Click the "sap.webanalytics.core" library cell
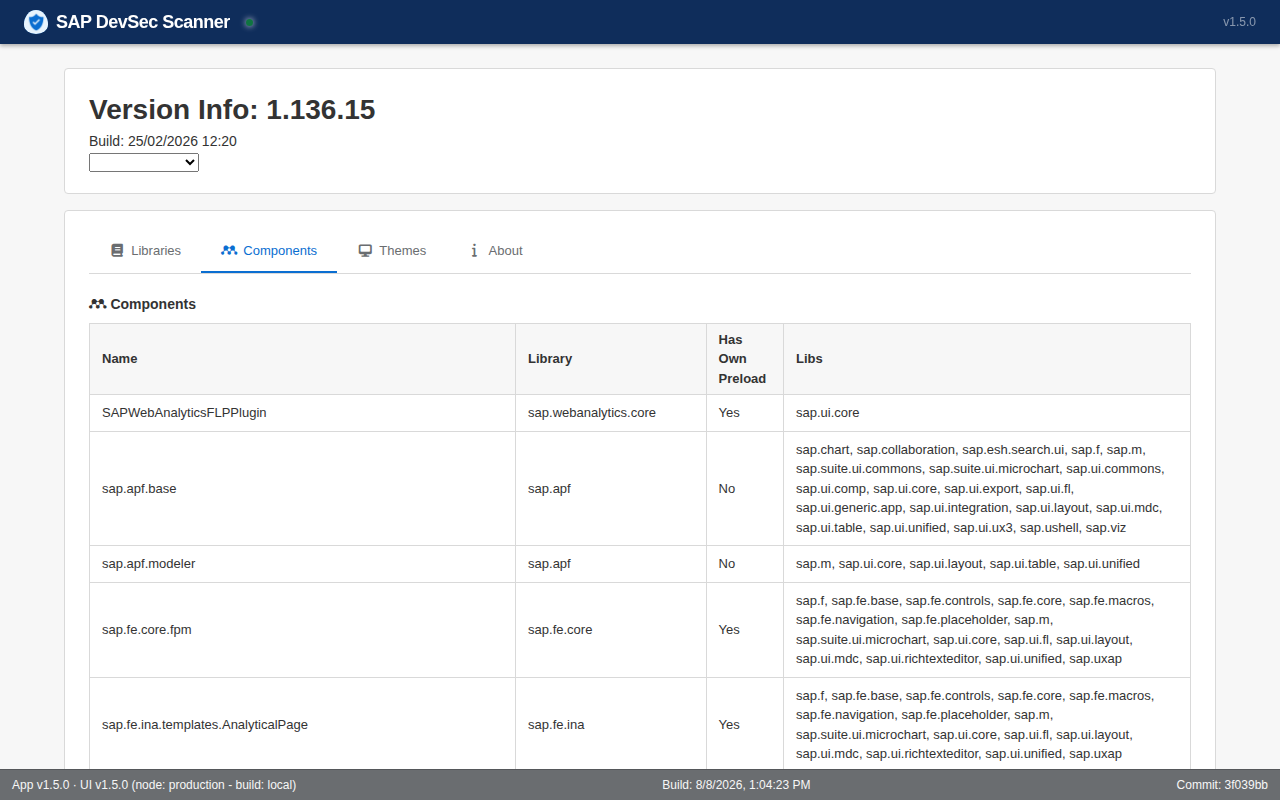This screenshot has width=1280, height=800. coord(611,413)
